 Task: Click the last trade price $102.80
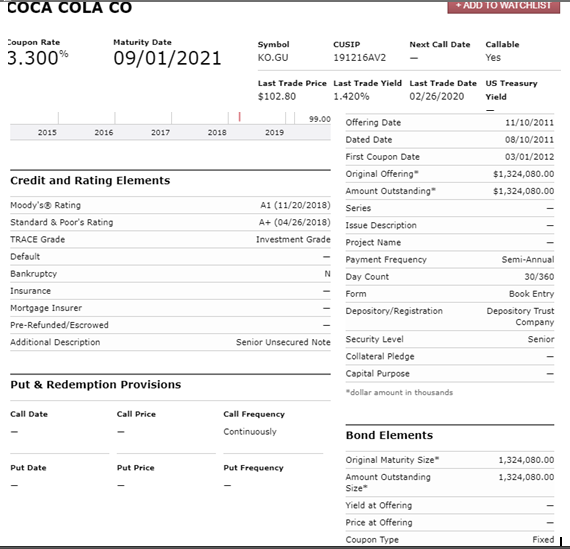(277, 96)
